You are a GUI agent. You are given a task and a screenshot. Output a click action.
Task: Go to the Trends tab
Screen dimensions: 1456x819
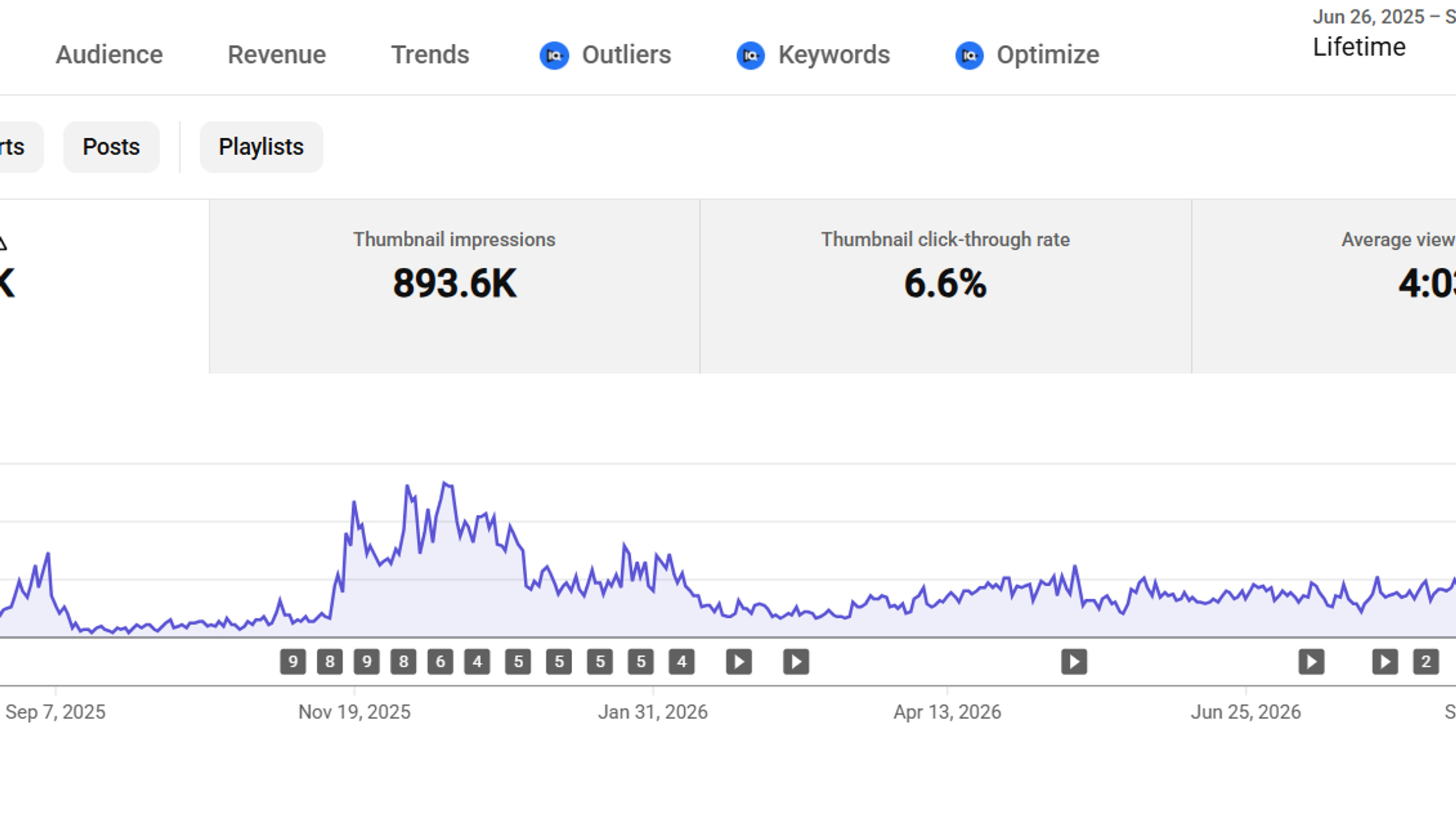click(430, 55)
